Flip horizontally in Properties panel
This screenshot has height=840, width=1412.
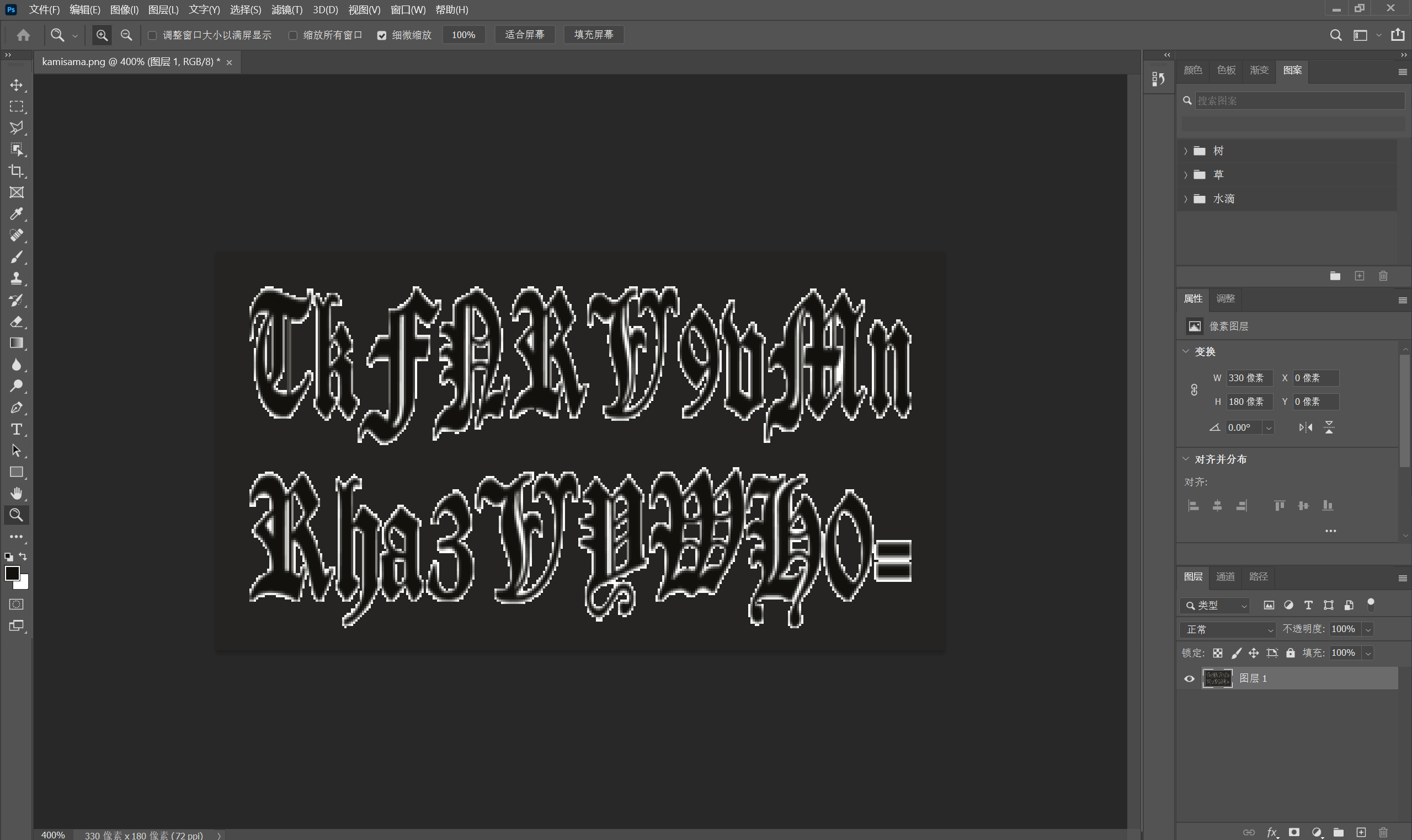[1306, 427]
